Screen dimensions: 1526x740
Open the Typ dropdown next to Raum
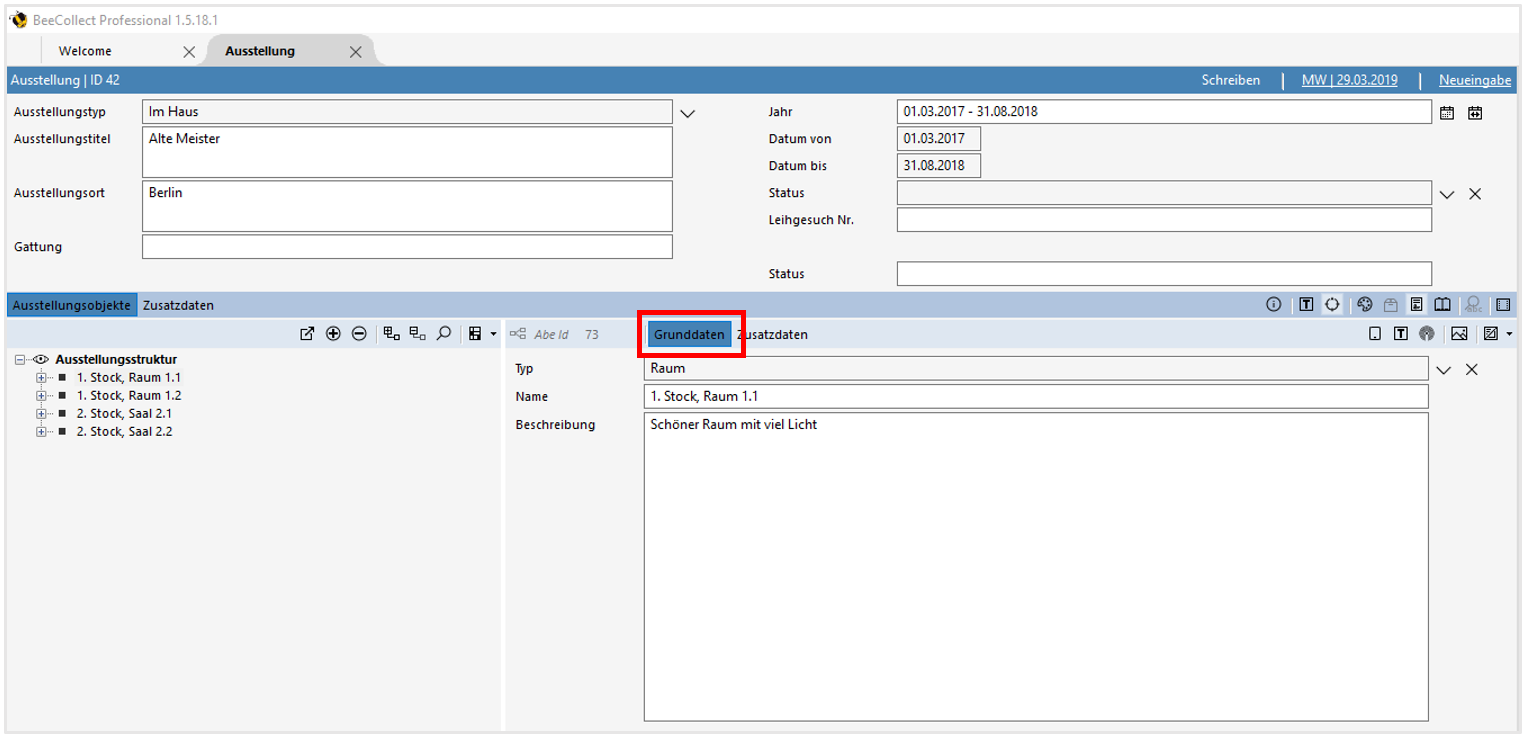click(x=1443, y=370)
